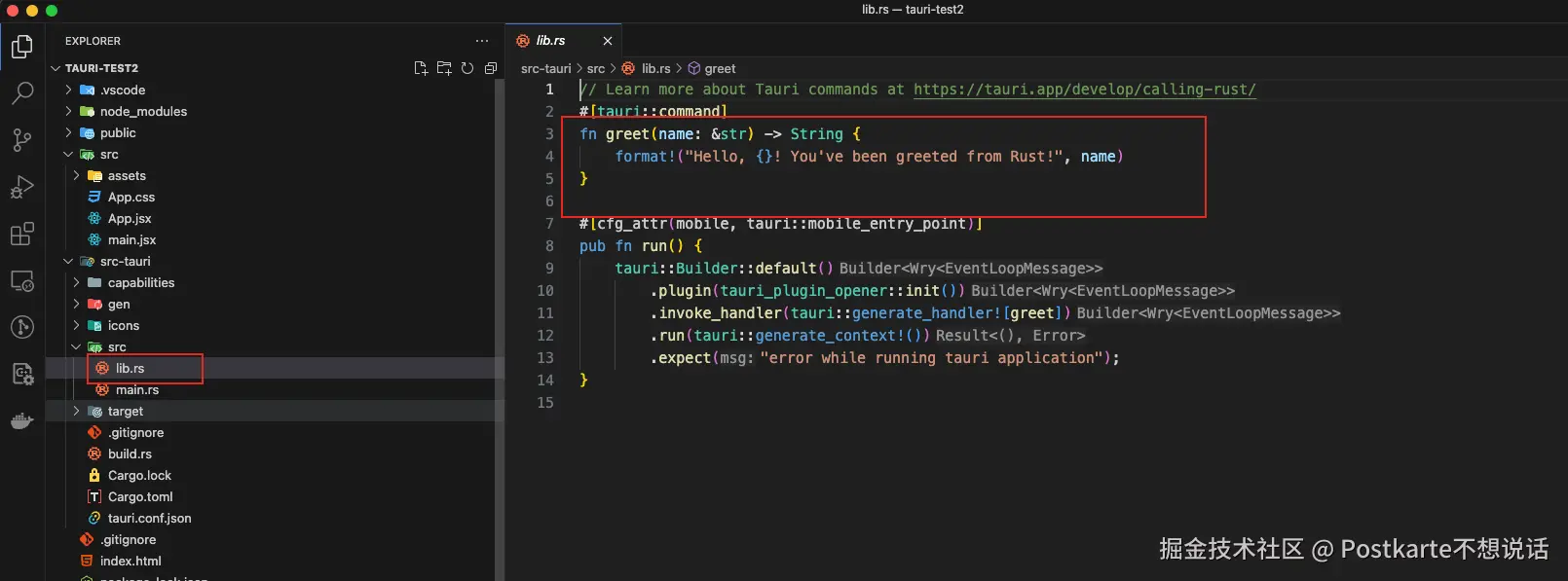The image size is (1568, 581).
Task: Open the Search view icon
Action: 21,93
